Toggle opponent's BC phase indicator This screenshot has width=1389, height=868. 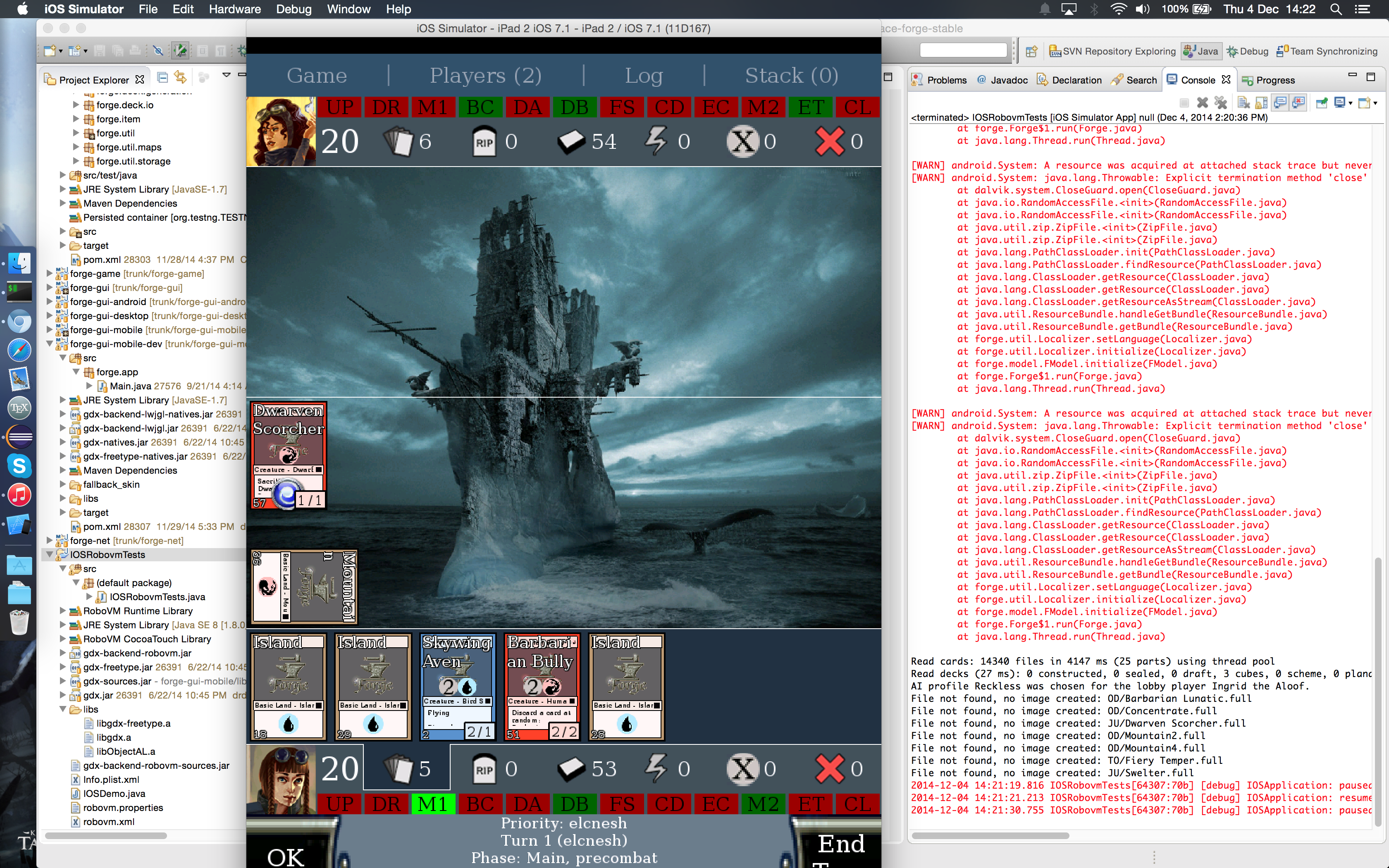[x=480, y=107]
